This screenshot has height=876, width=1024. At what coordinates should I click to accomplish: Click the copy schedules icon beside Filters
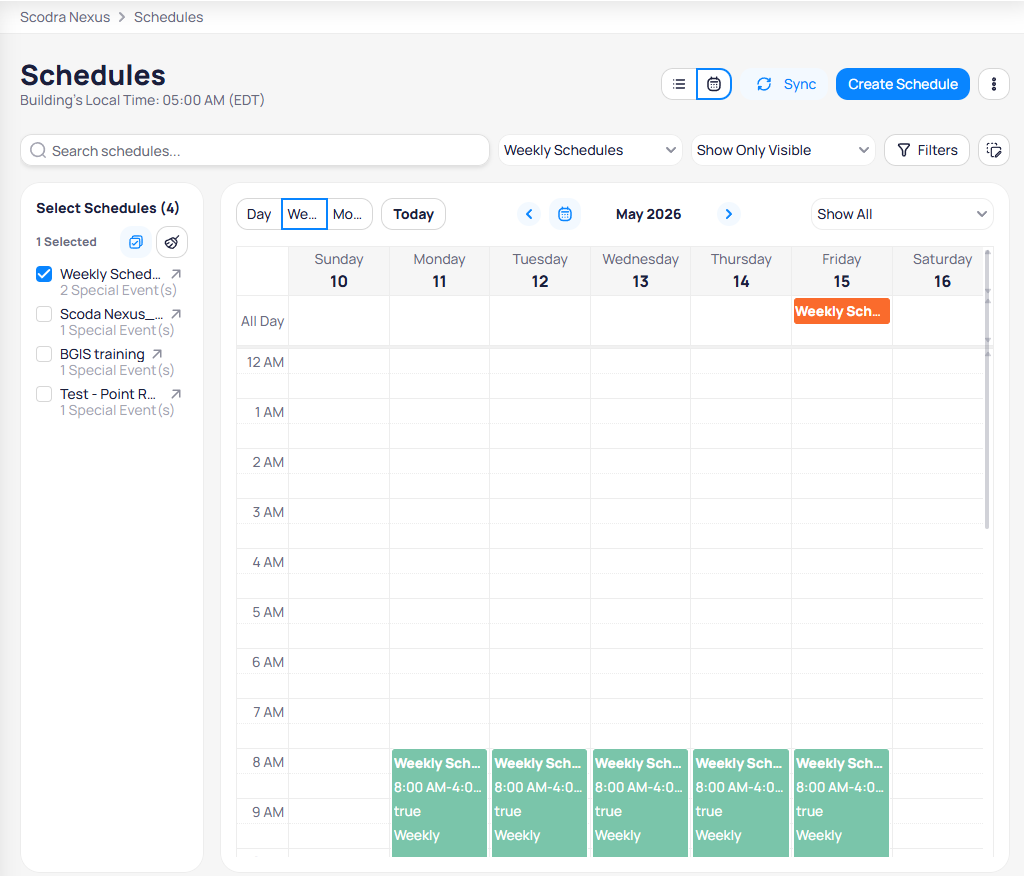pos(994,150)
